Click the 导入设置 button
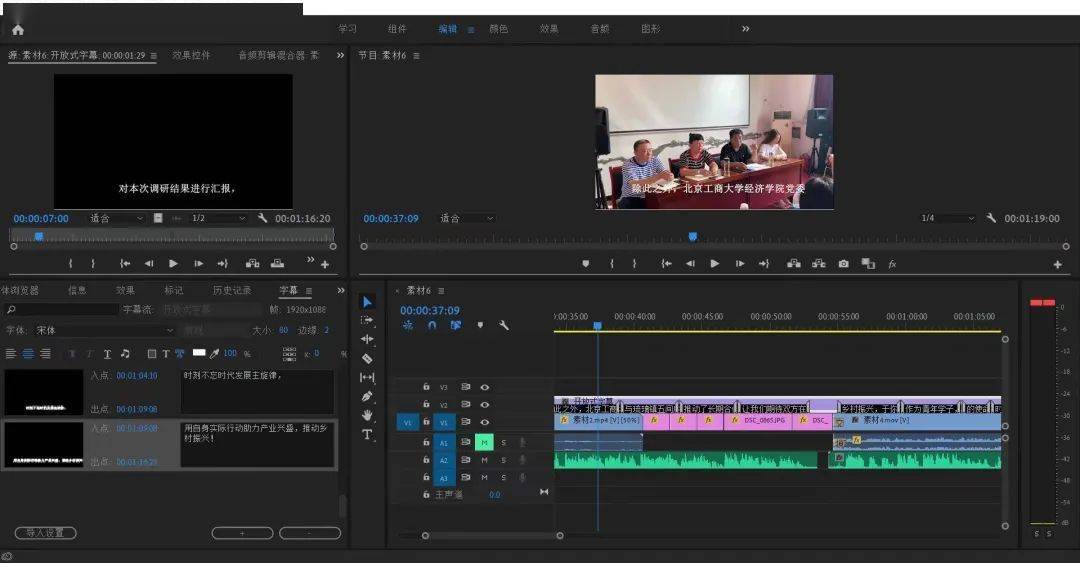1080x563 pixels. point(45,533)
